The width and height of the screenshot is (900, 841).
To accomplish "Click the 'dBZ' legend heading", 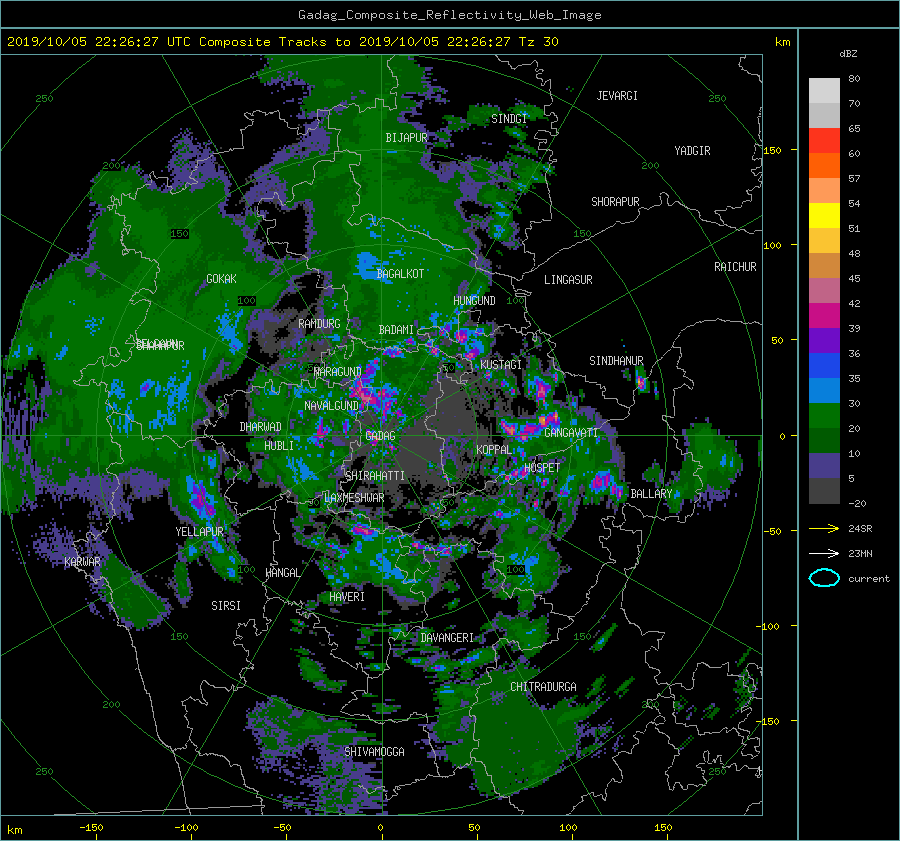I will click(848, 53).
